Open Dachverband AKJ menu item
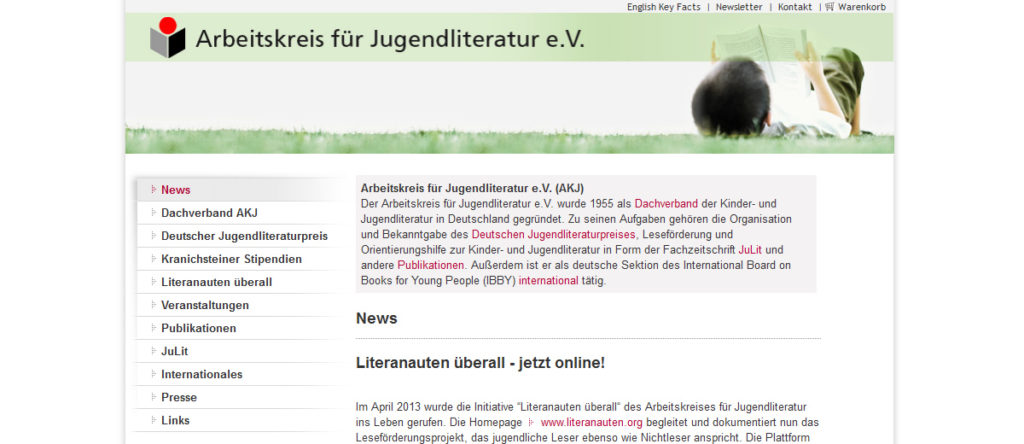This screenshot has height=444, width=1024. (209, 213)
